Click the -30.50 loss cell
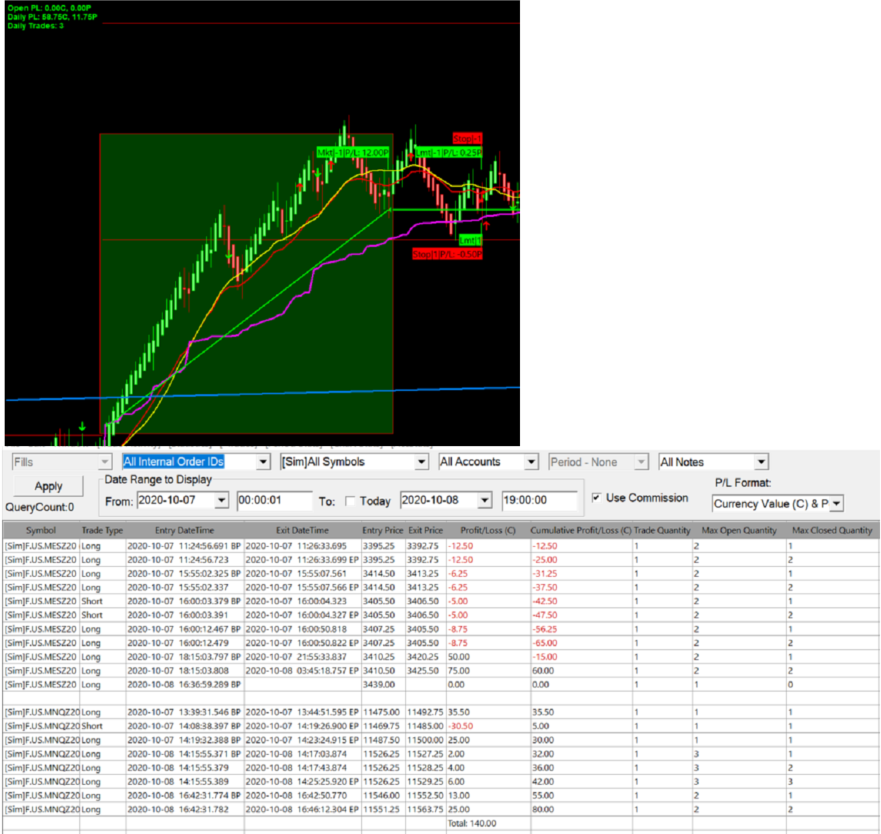This screenshot has width=881, height=834. point(488,726)
